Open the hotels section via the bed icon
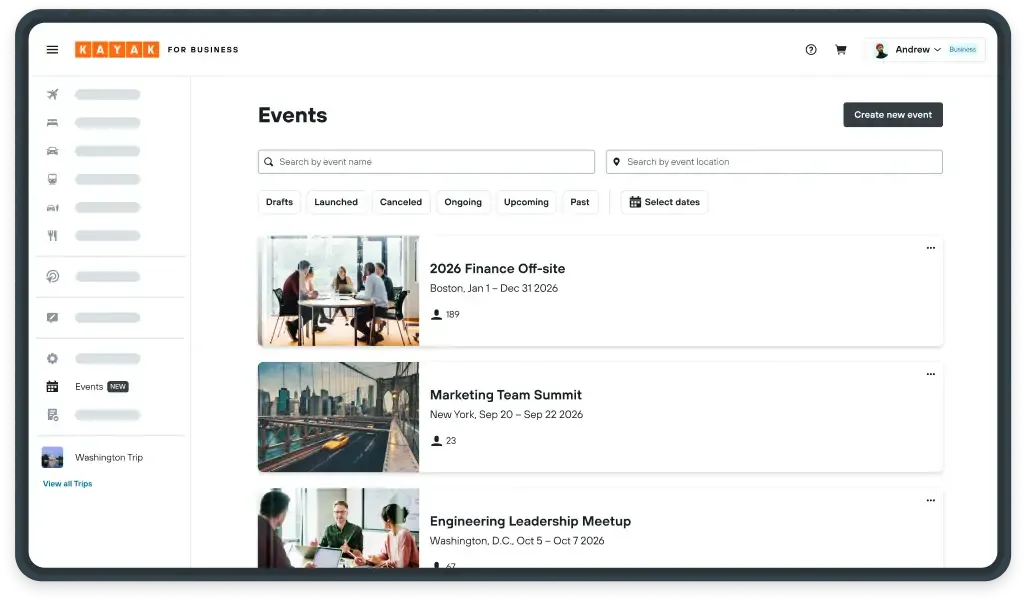 [x=52, y=122]
